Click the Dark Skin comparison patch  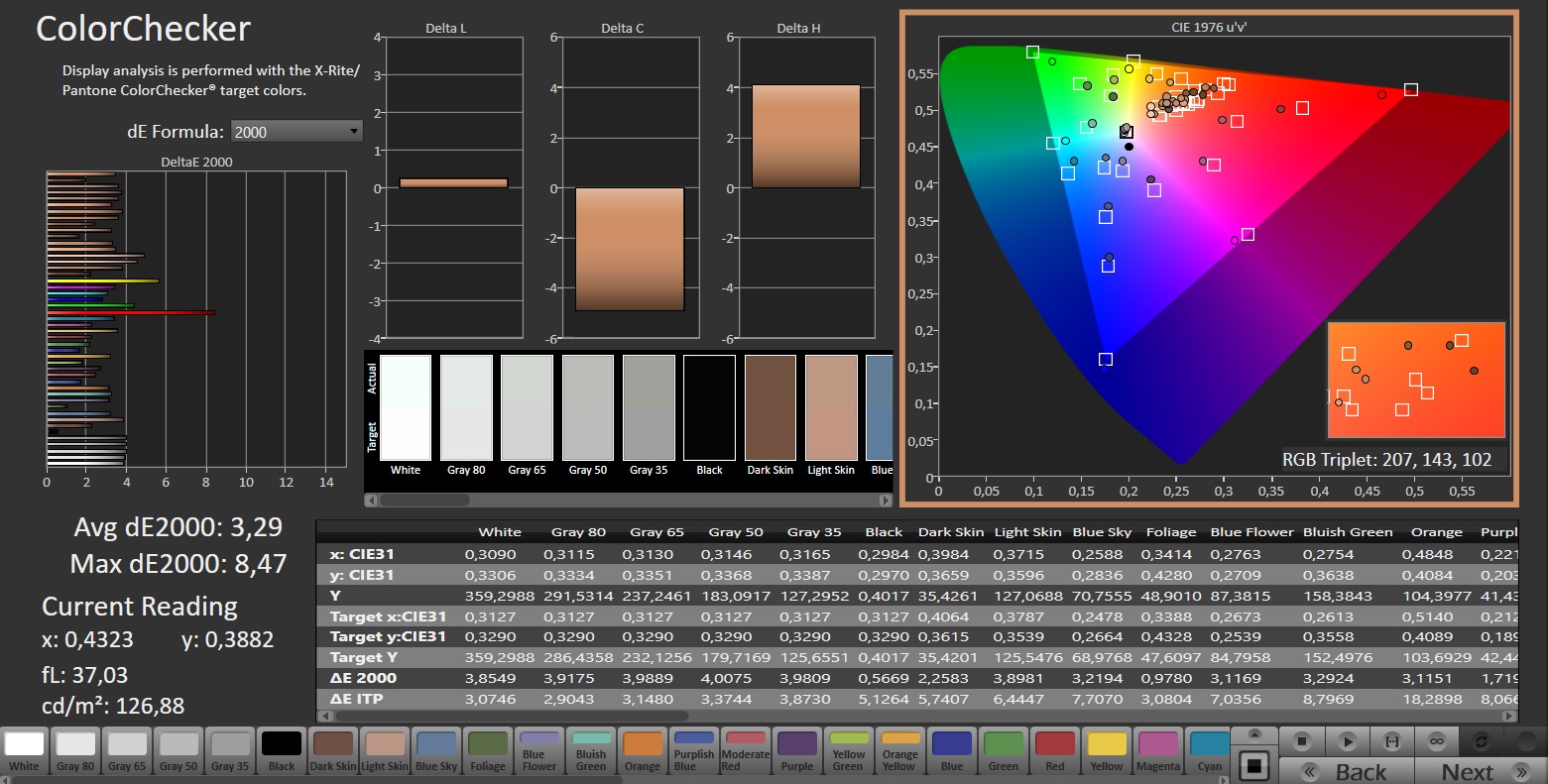[771, 407]
